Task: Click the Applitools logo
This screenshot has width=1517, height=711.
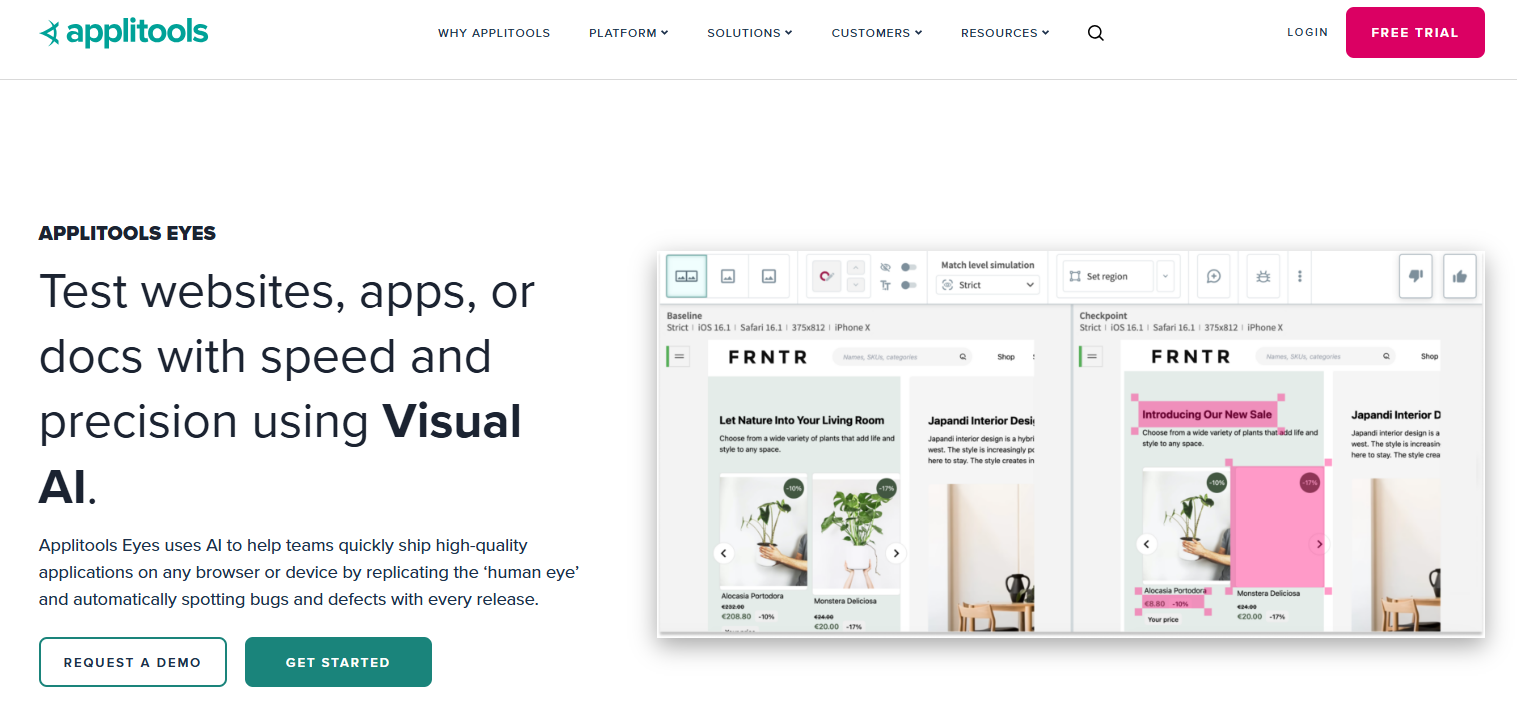Action: click(124, 33)
